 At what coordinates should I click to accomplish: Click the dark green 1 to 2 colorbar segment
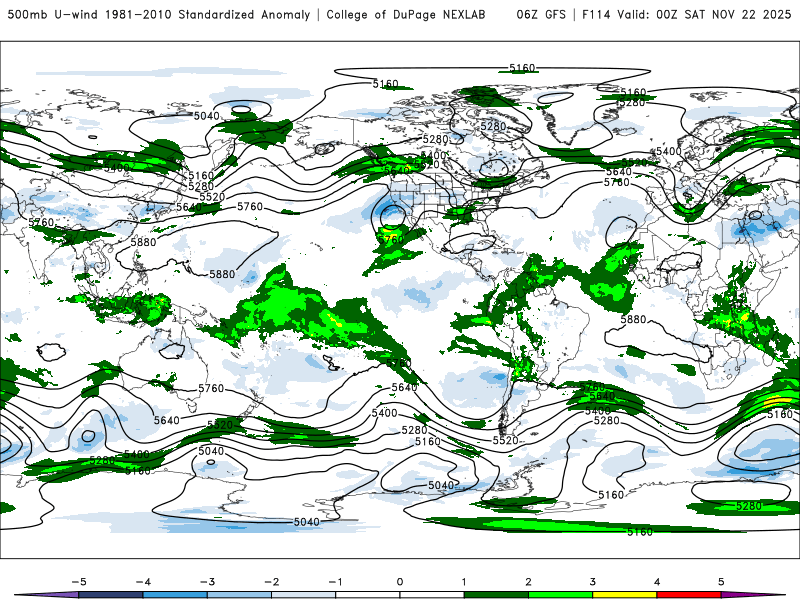[496, 595]
